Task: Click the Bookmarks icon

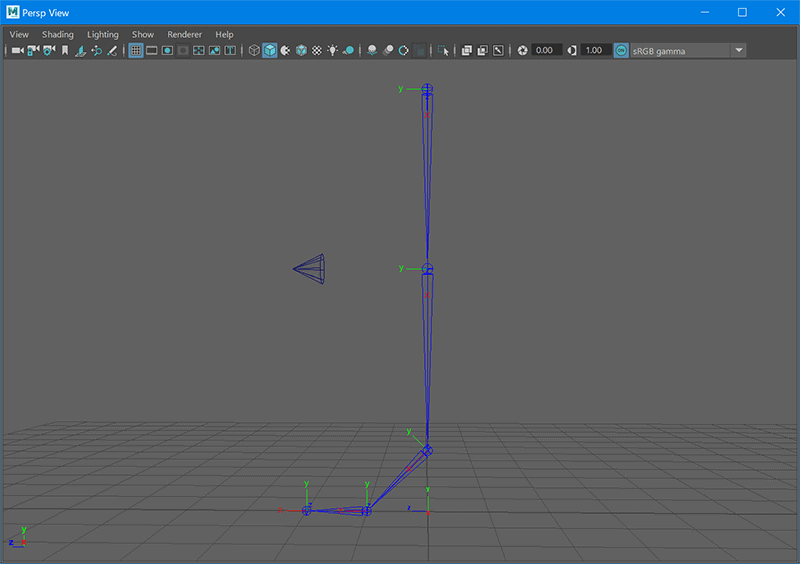Action: coord(65,51)
